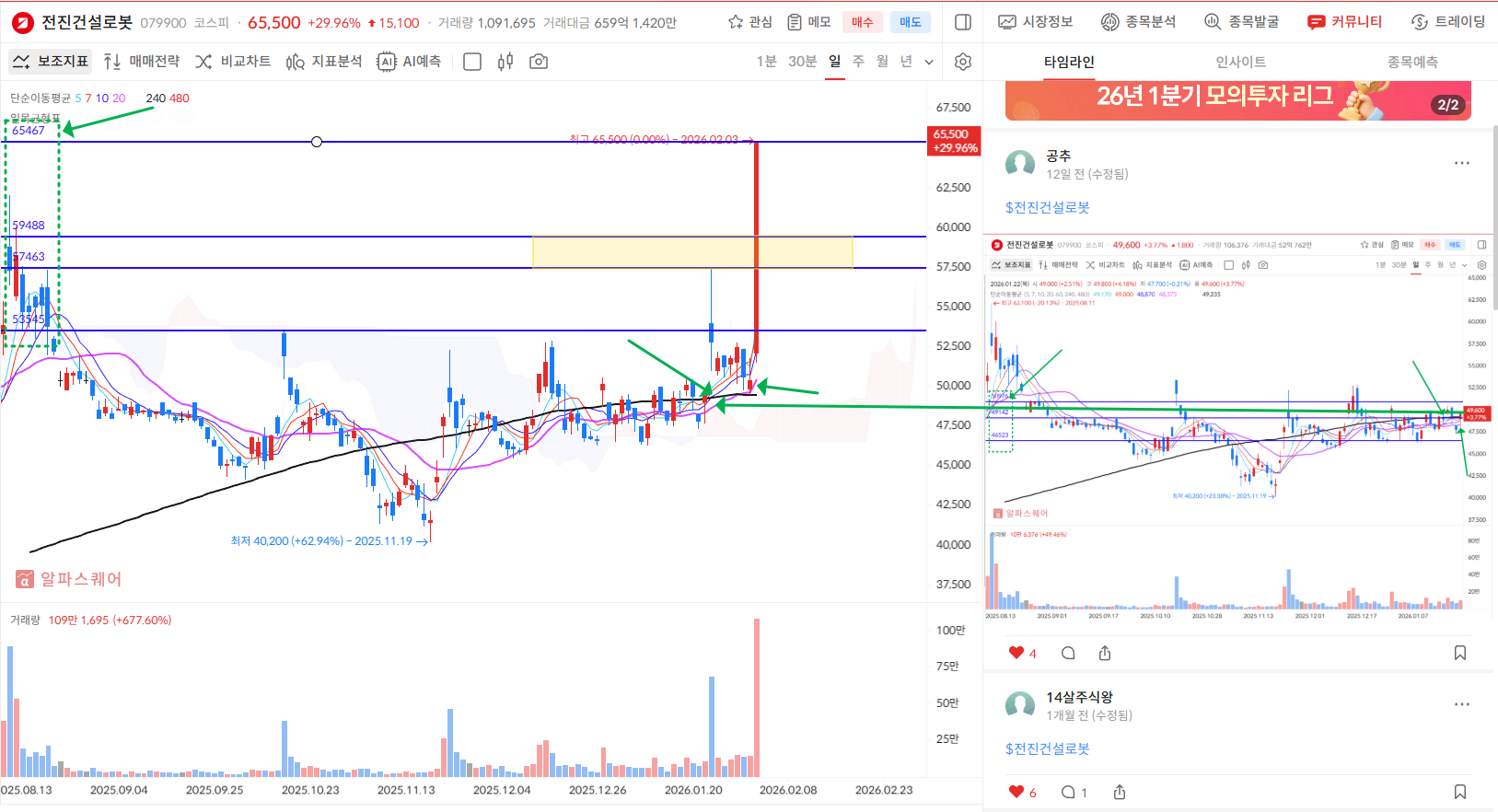1498x812 pixels.
Task: Switch to the 종목예측 tab
Action: [1412, 62]
